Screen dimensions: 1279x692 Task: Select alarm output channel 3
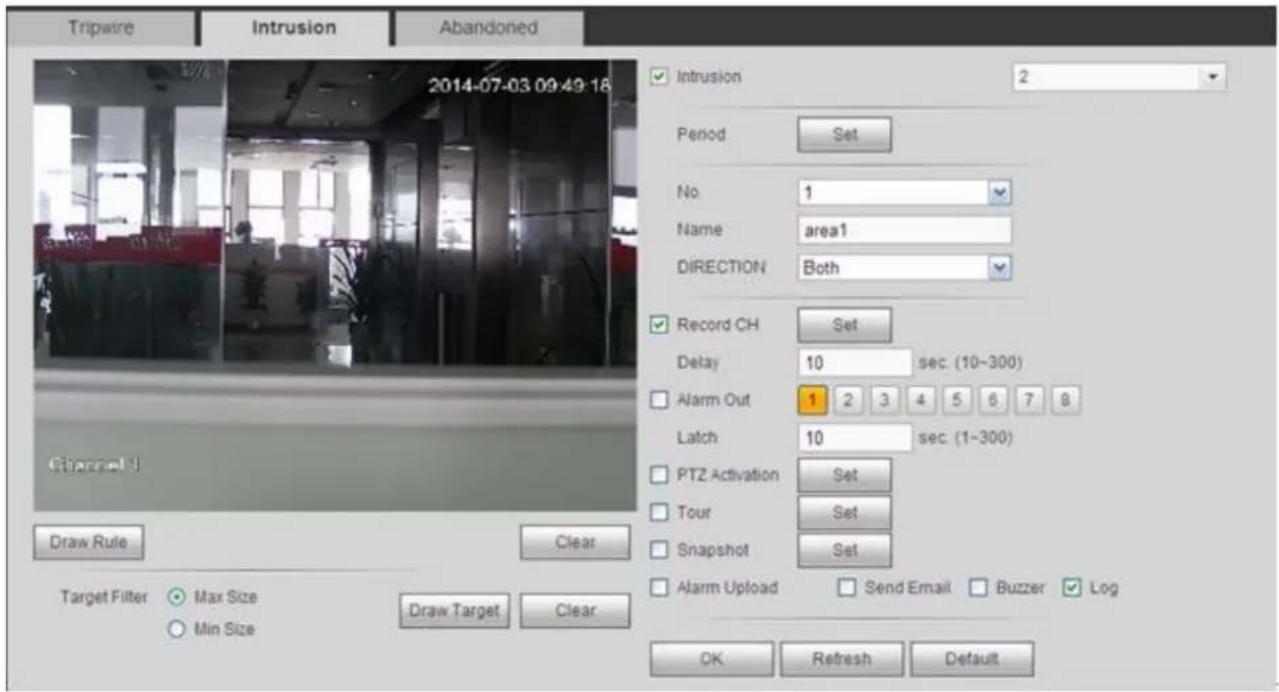883,401
